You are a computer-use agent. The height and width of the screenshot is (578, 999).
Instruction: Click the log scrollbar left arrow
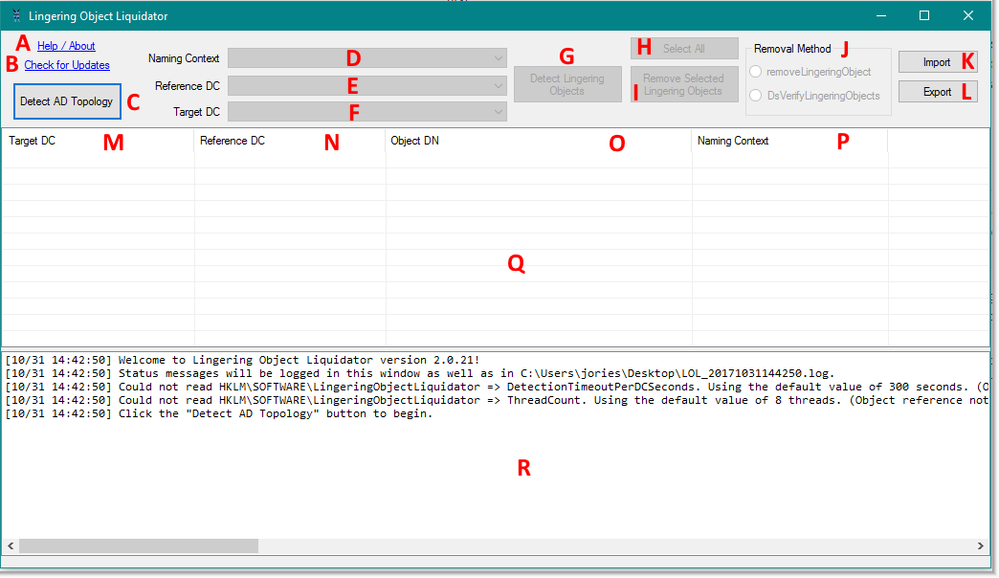pyautogui.click(x=11, y=546)
